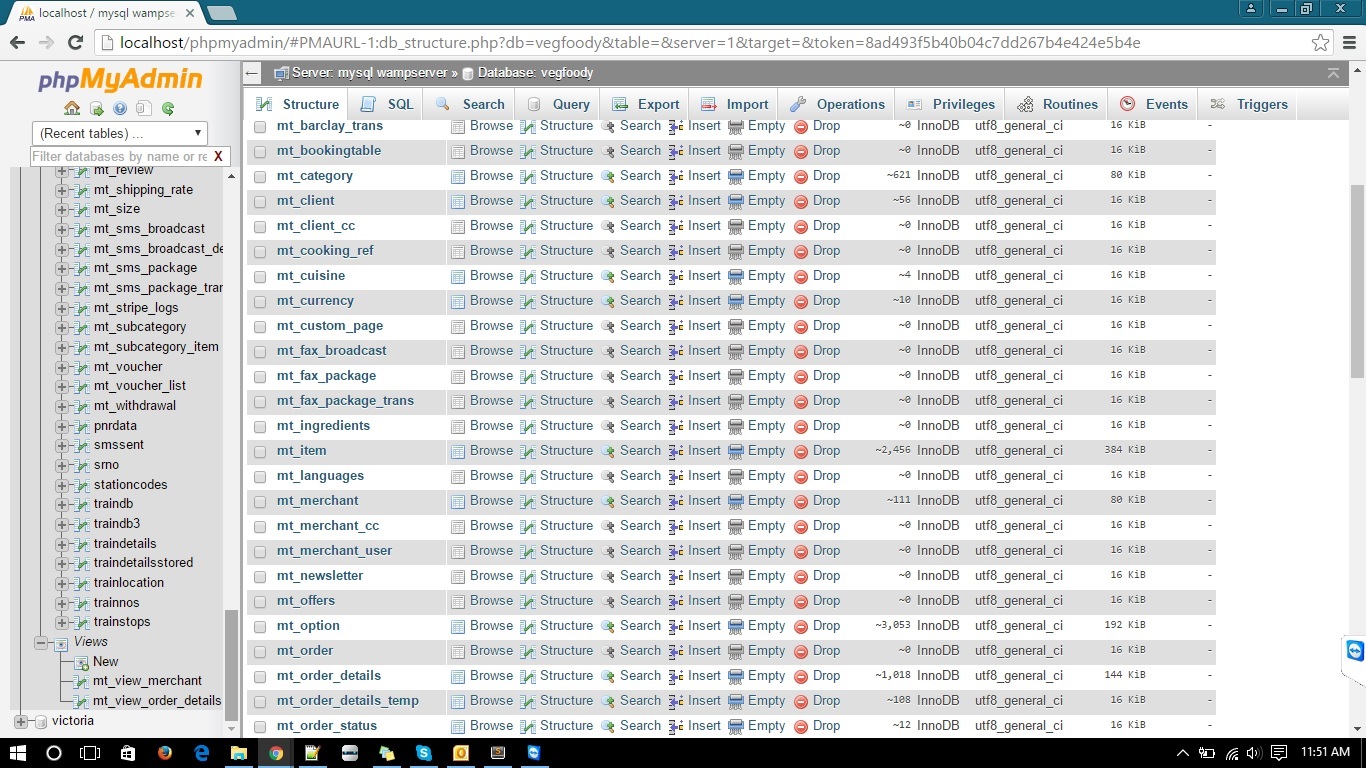Reload the navigation panel icon
1366x768 pixels.
click(x=168, y=108)
